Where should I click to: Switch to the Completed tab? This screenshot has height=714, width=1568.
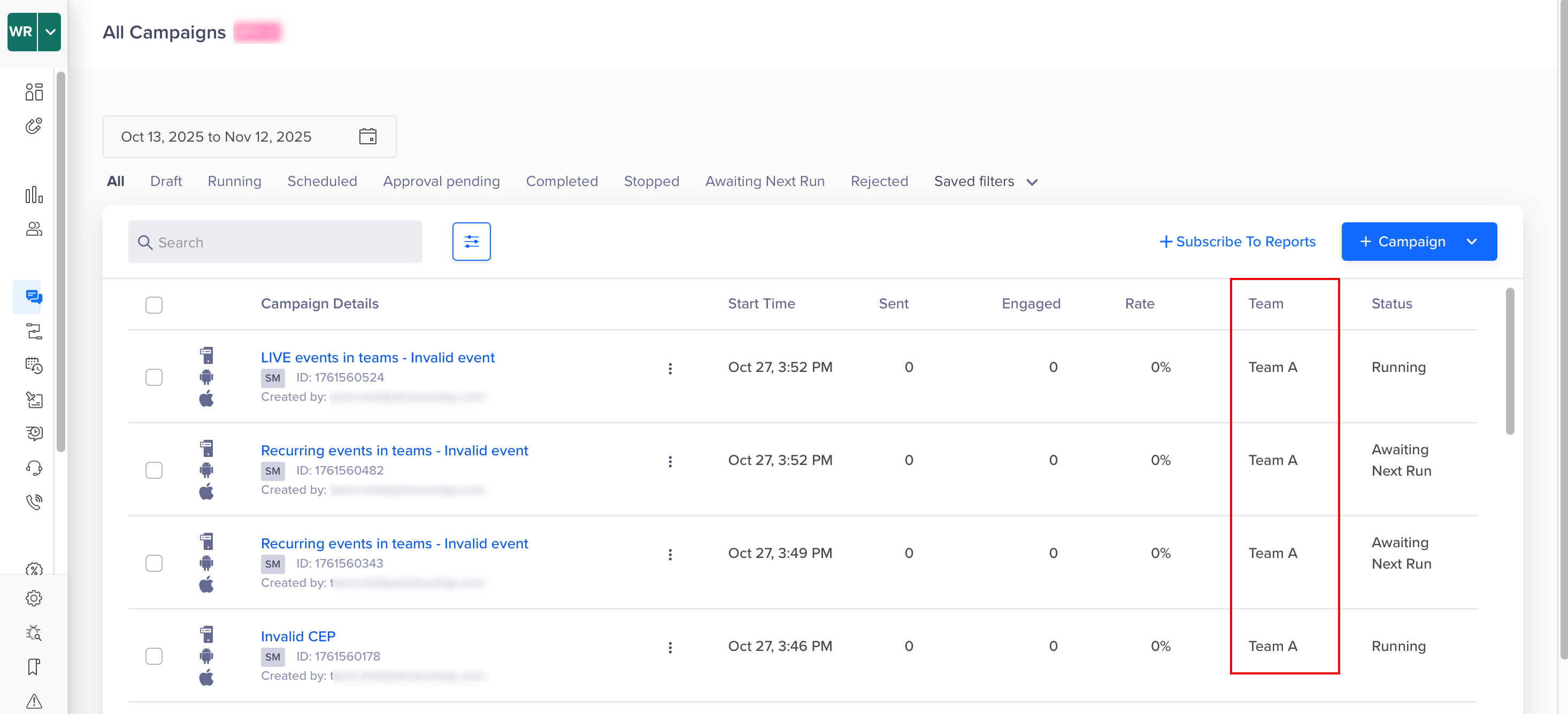[561, 181]
